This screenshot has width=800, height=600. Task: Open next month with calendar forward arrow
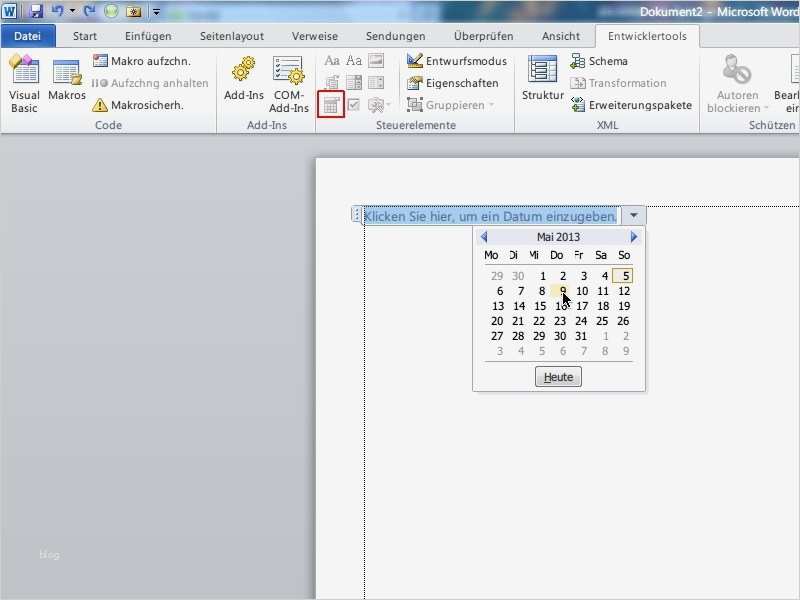pyautogui.click(x=632, y=236)
